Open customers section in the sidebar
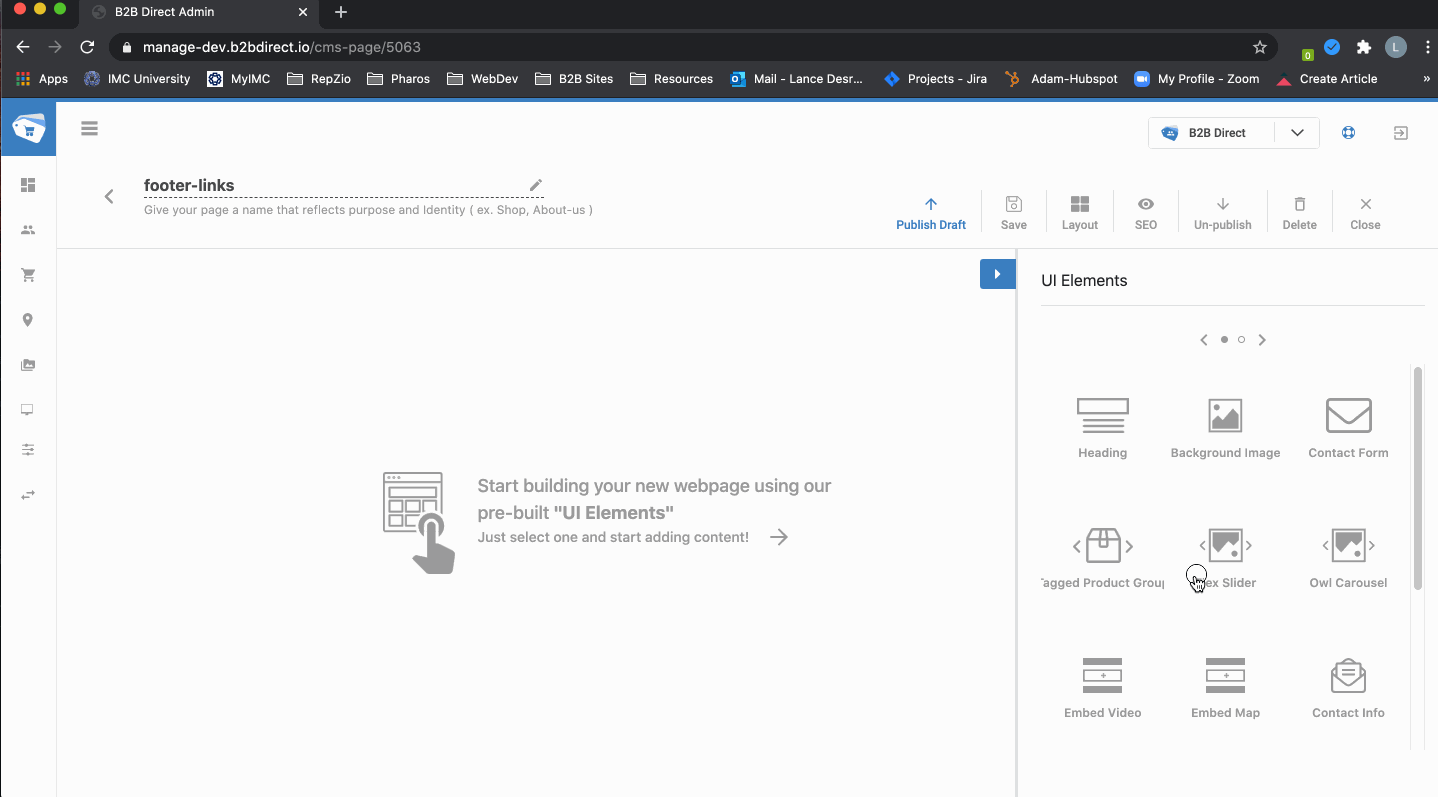Viewport: 1438px width, 797px height. tap(28, 230)
